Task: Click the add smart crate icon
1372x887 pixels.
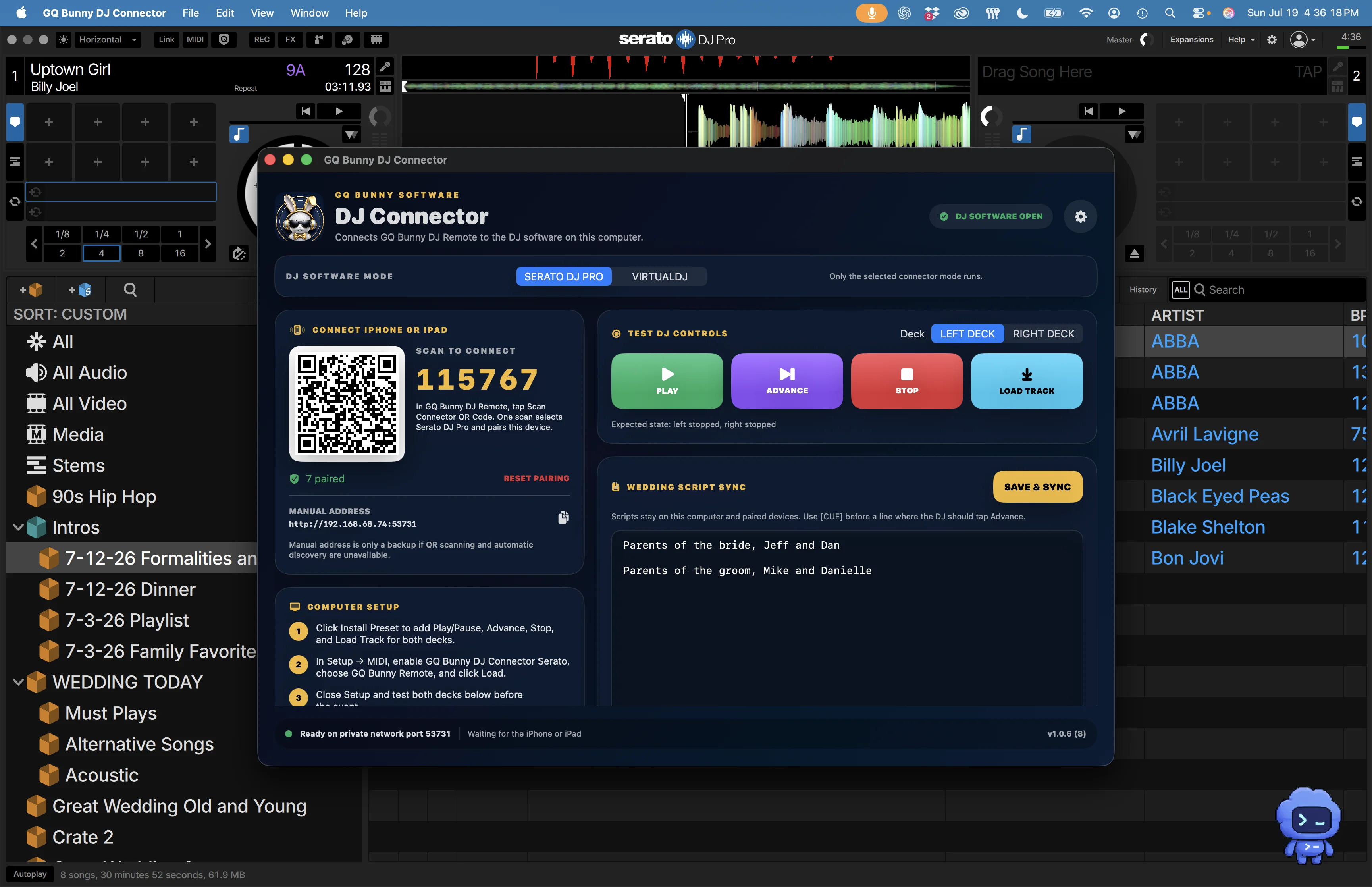Action: [x=80, y=290]
